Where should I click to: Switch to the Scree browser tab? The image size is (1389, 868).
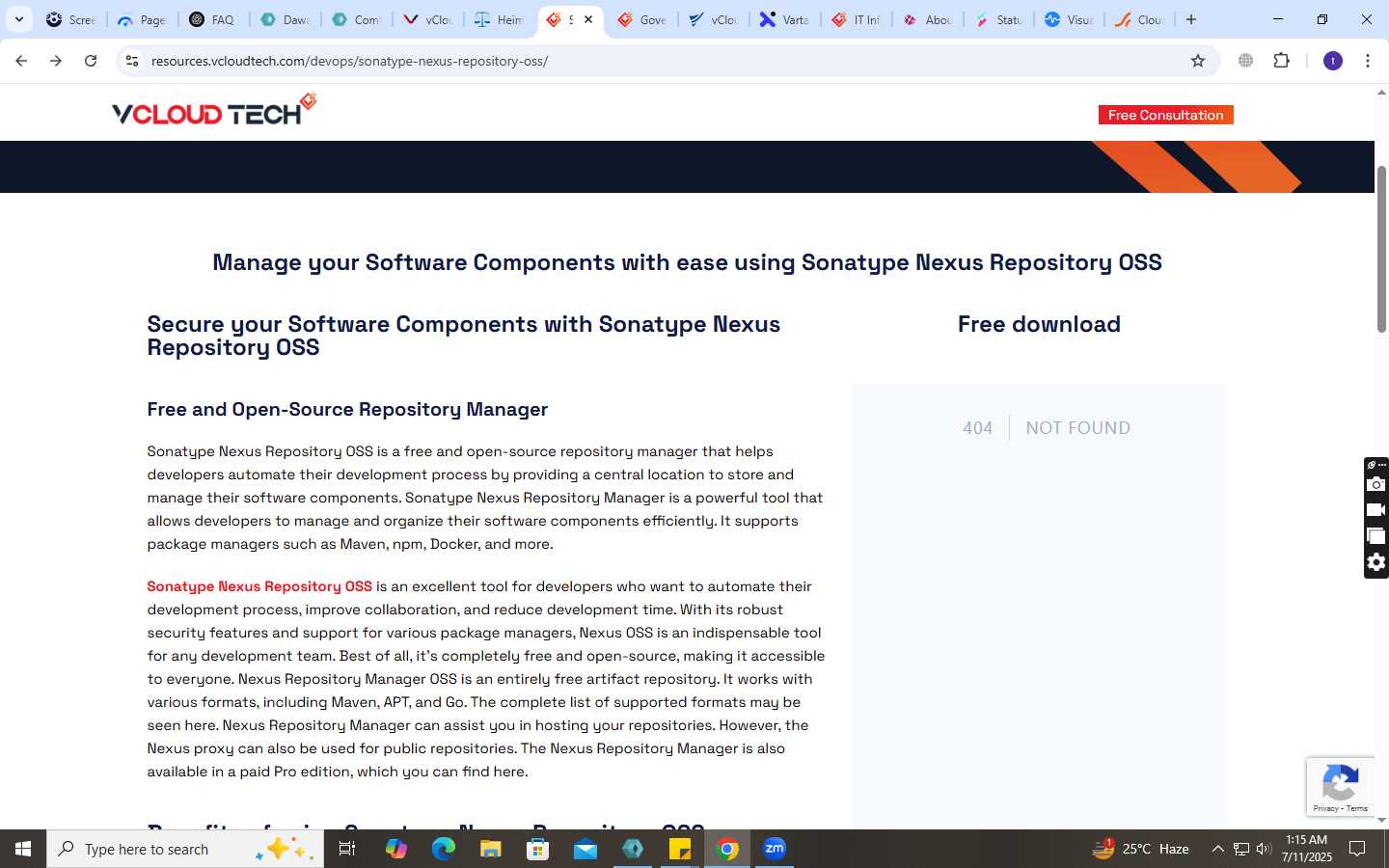[x=70, y=19]
